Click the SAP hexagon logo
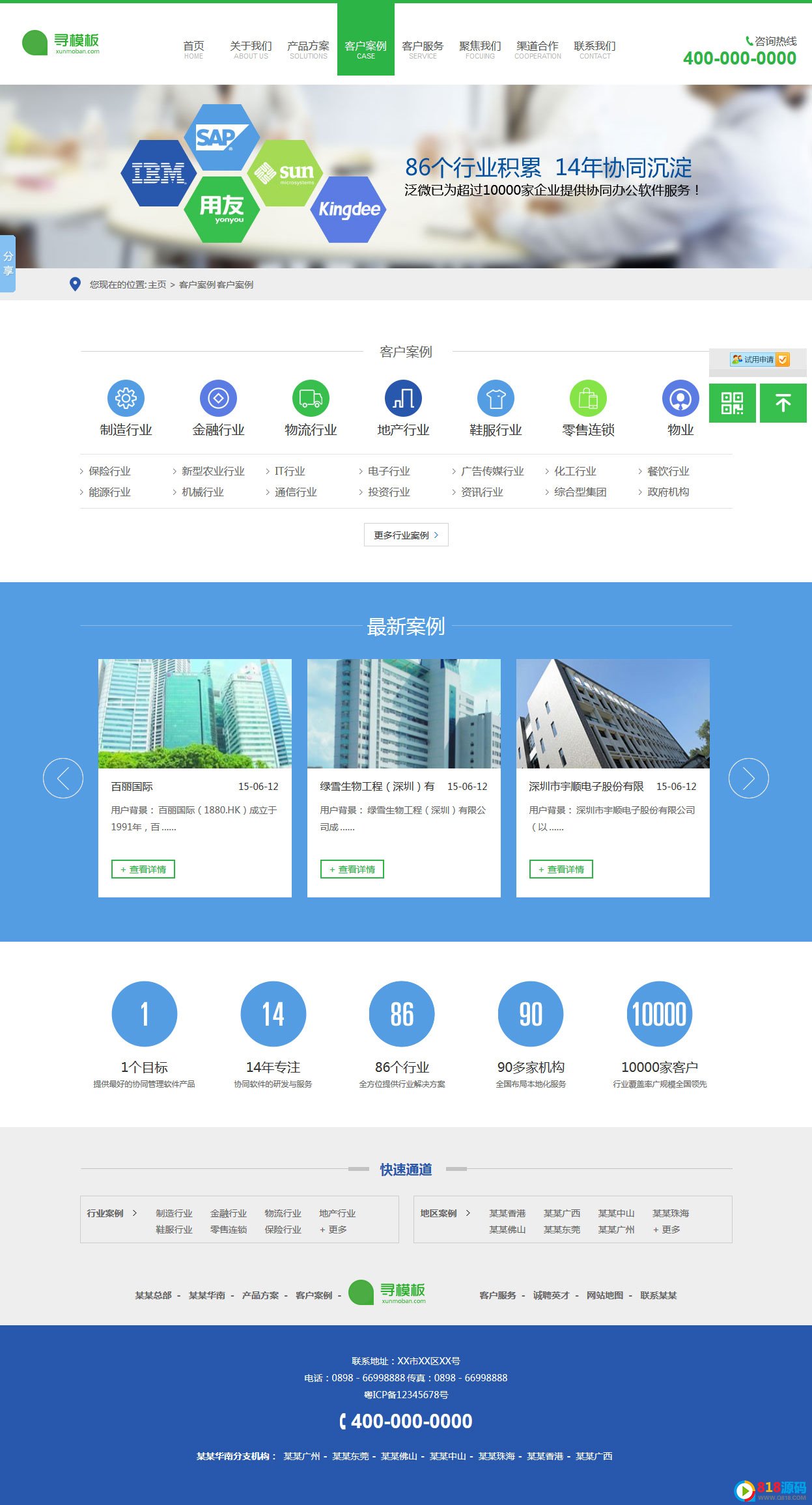Viewport: 812px width, 1505px height. tap(221, 137)
